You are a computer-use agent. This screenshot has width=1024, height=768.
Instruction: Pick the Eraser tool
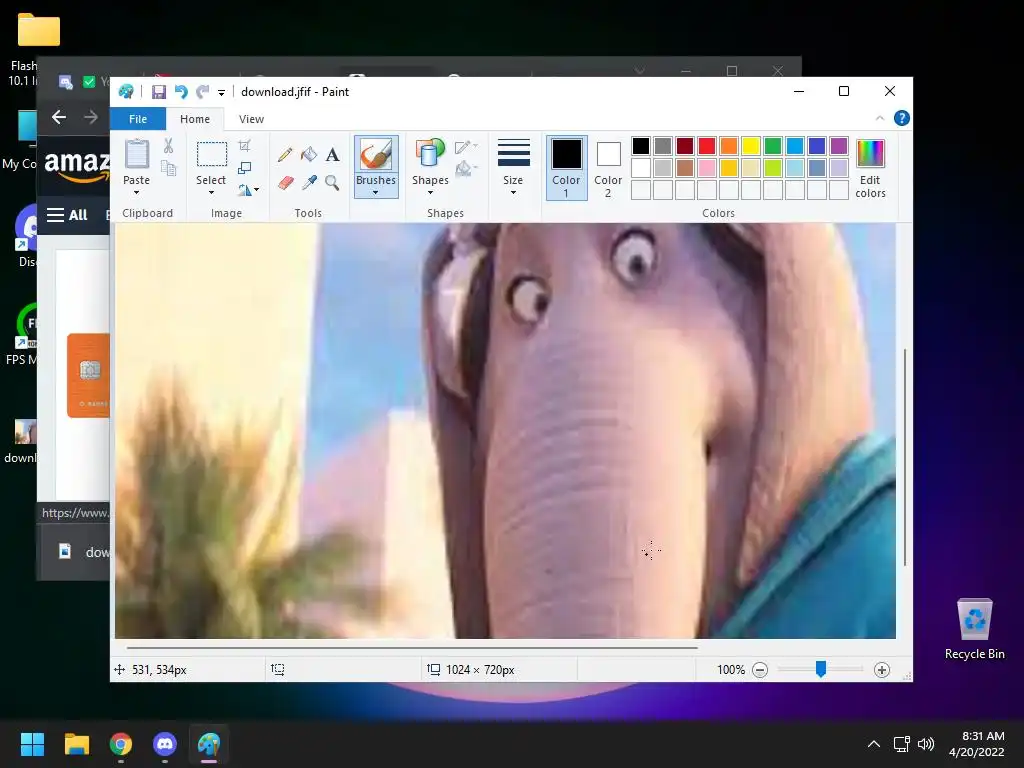point(285,182)
